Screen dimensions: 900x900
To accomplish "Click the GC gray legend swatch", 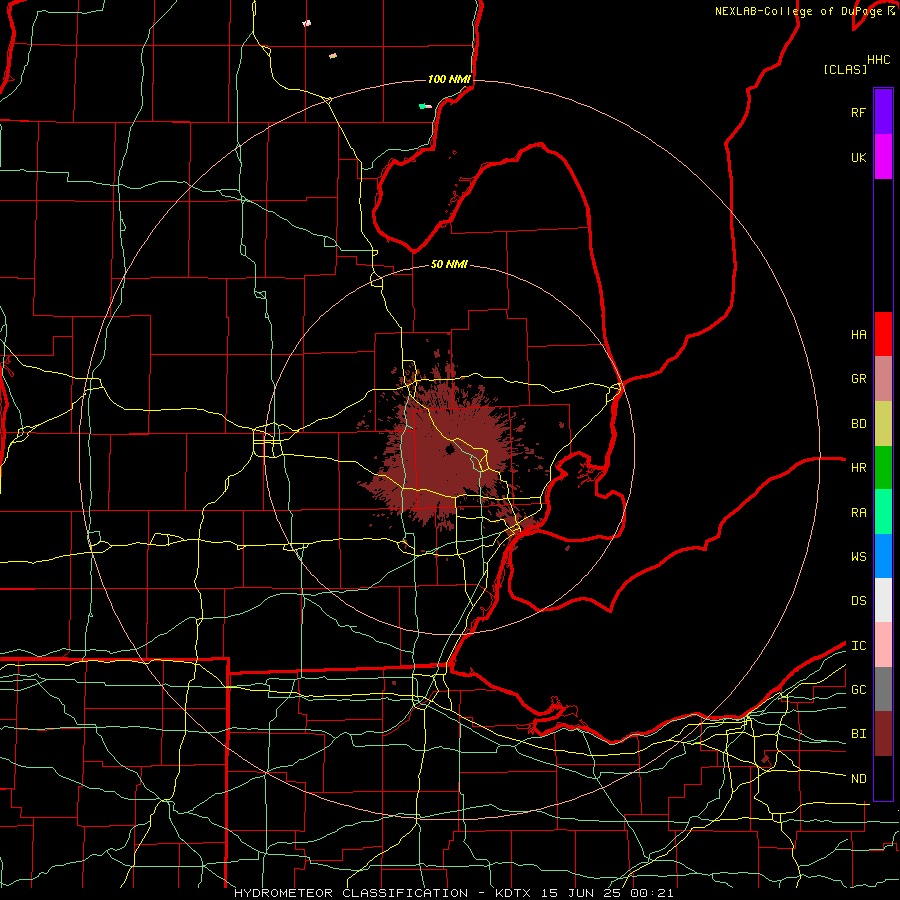I will tap(883, 689).
